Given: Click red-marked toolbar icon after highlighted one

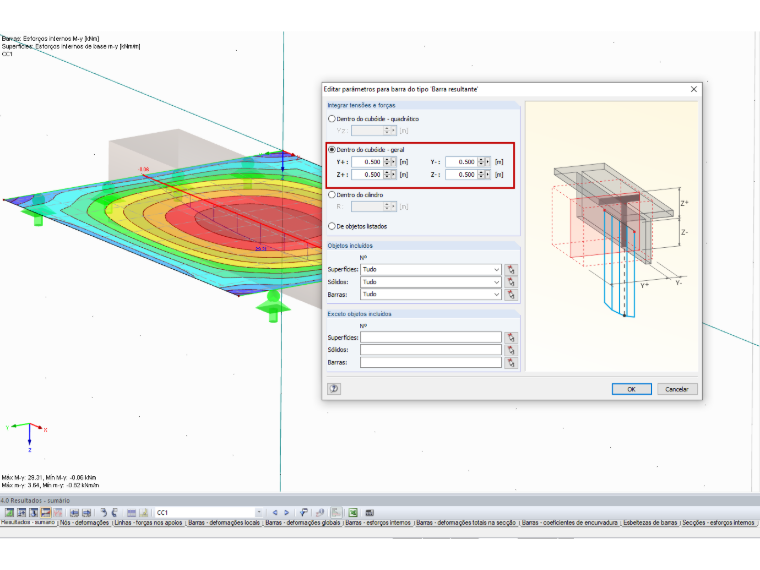Looking at the screenshot, I should coord(58,512).
